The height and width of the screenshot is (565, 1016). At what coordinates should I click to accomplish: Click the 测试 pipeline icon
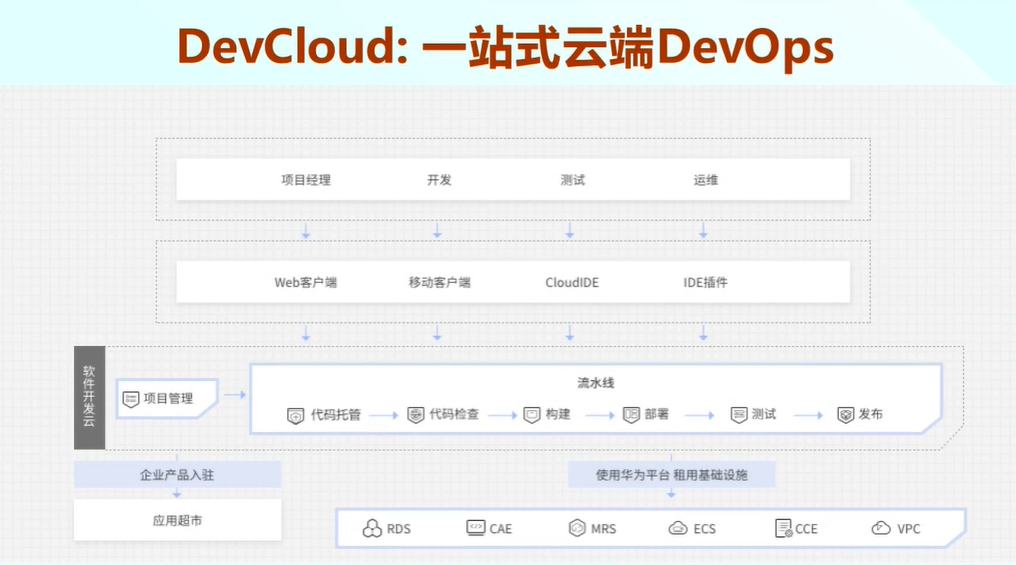pyautogui.click(x=739, y=415)
